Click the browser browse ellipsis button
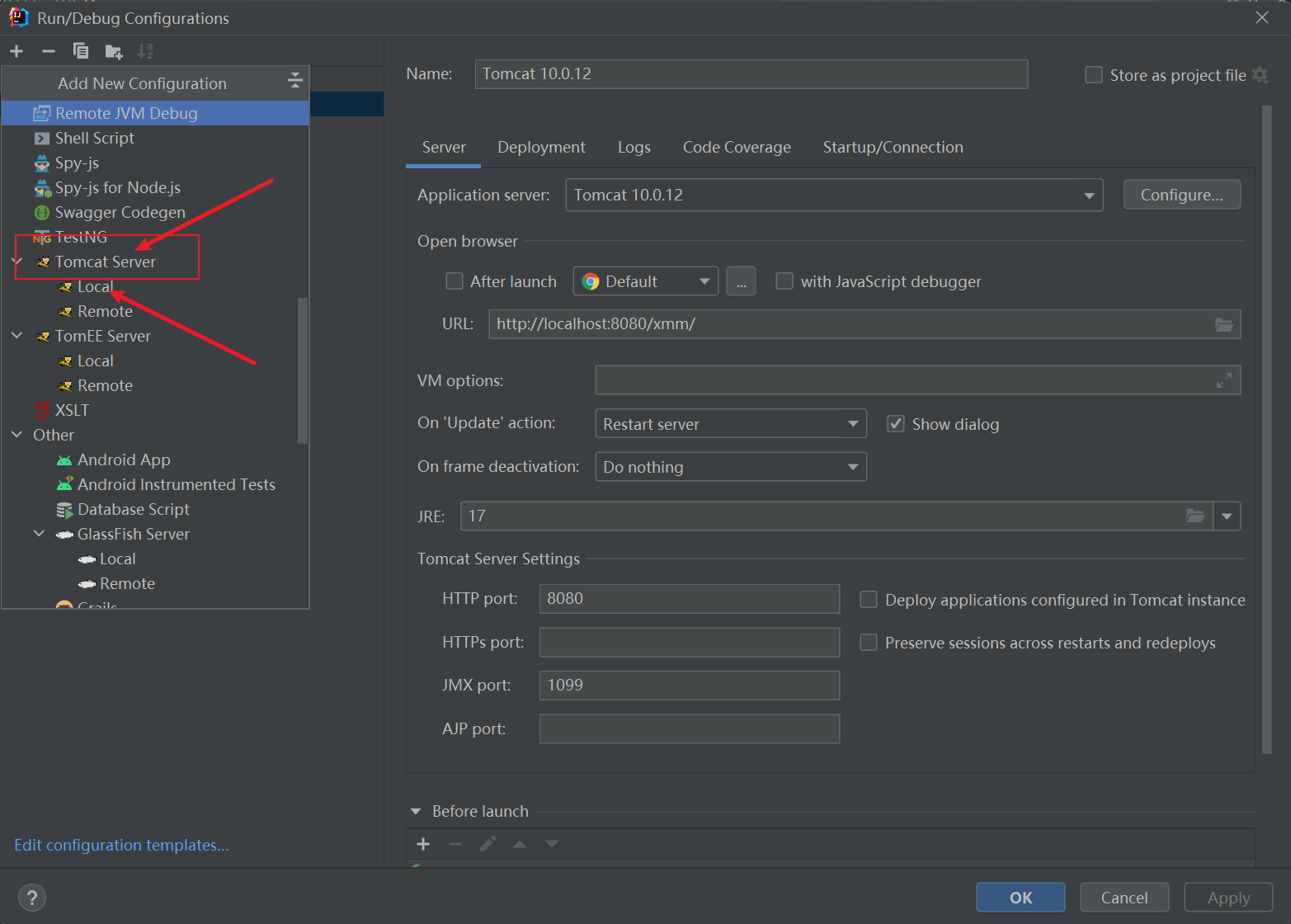 [x=742, y=281]
